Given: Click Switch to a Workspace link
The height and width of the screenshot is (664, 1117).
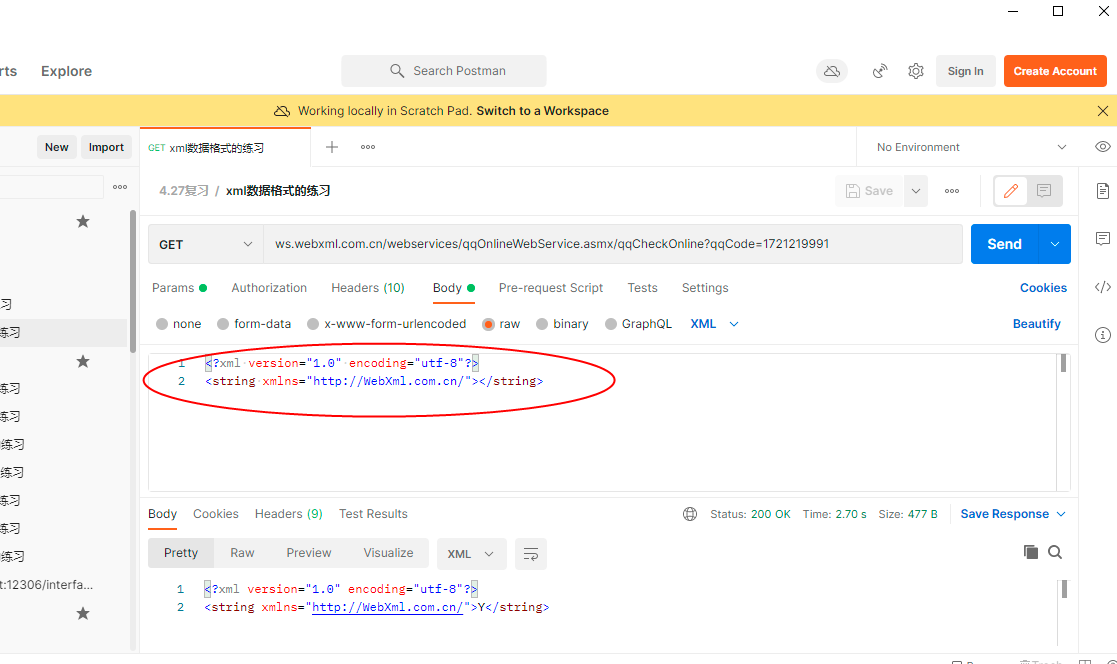Looking at the screenshot, I should coord(542,111).
